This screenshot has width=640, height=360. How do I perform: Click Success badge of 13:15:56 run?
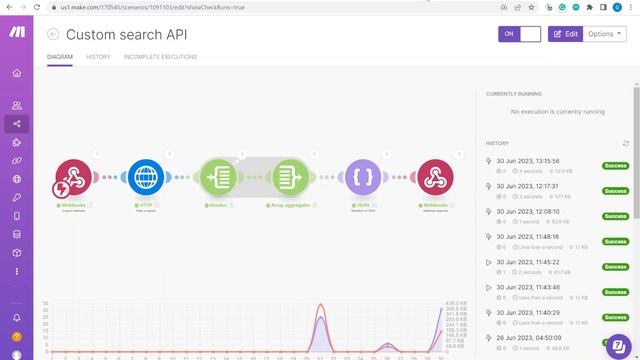616,166
